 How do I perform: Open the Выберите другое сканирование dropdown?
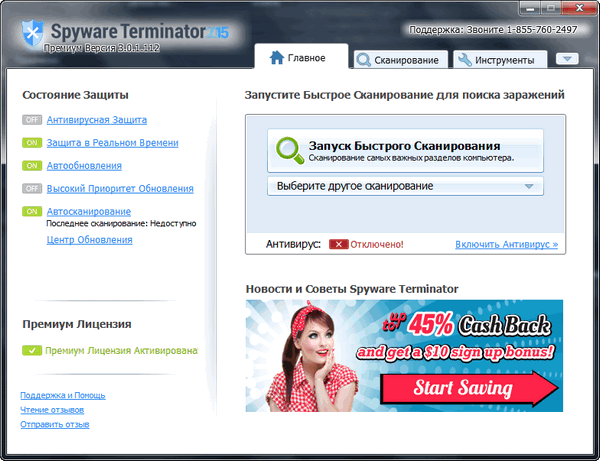pos(405,186)
